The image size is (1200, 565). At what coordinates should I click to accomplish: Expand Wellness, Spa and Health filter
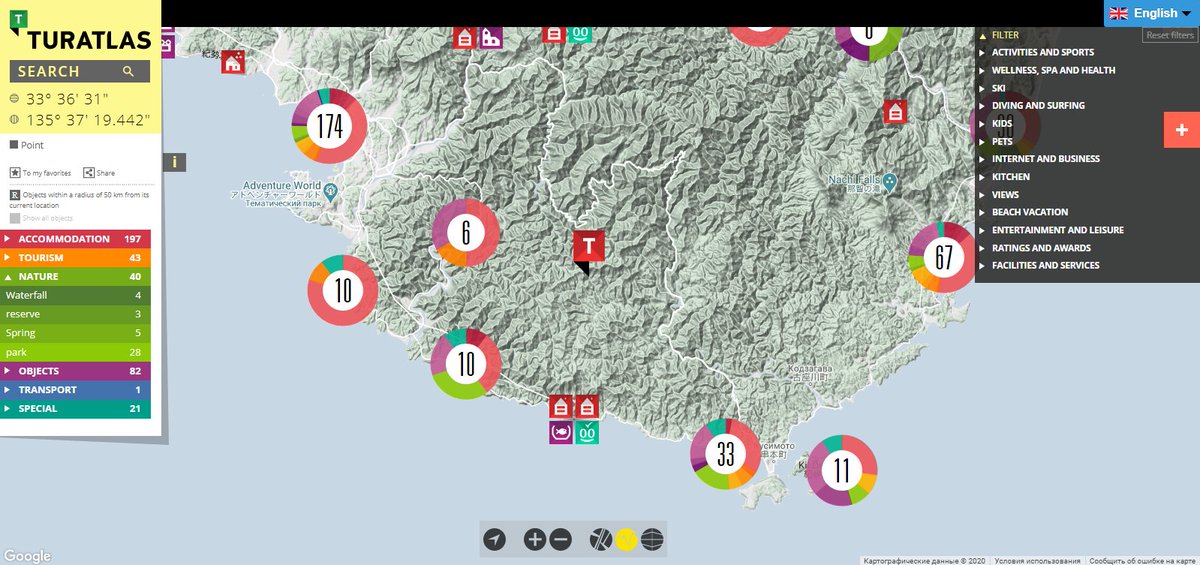point(1054,70)
